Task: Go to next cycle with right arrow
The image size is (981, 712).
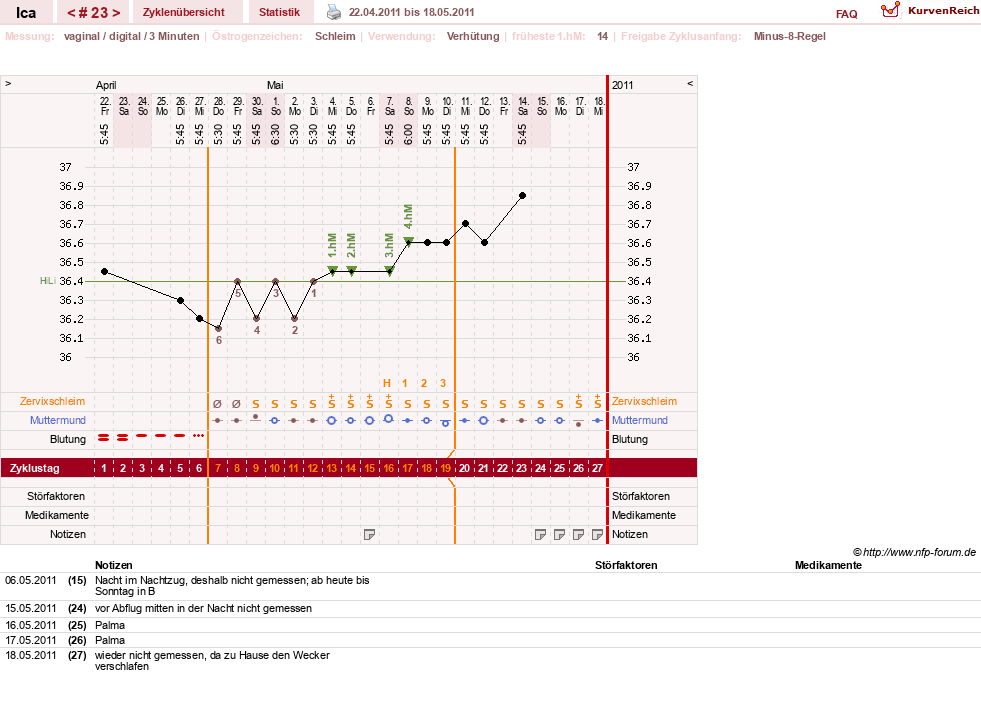Action: point(116,13)
